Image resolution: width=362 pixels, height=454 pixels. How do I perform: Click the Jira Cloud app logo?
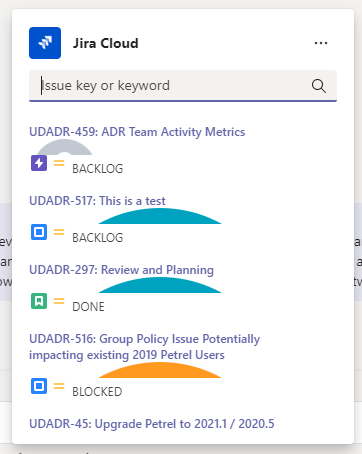coord(45,43)
